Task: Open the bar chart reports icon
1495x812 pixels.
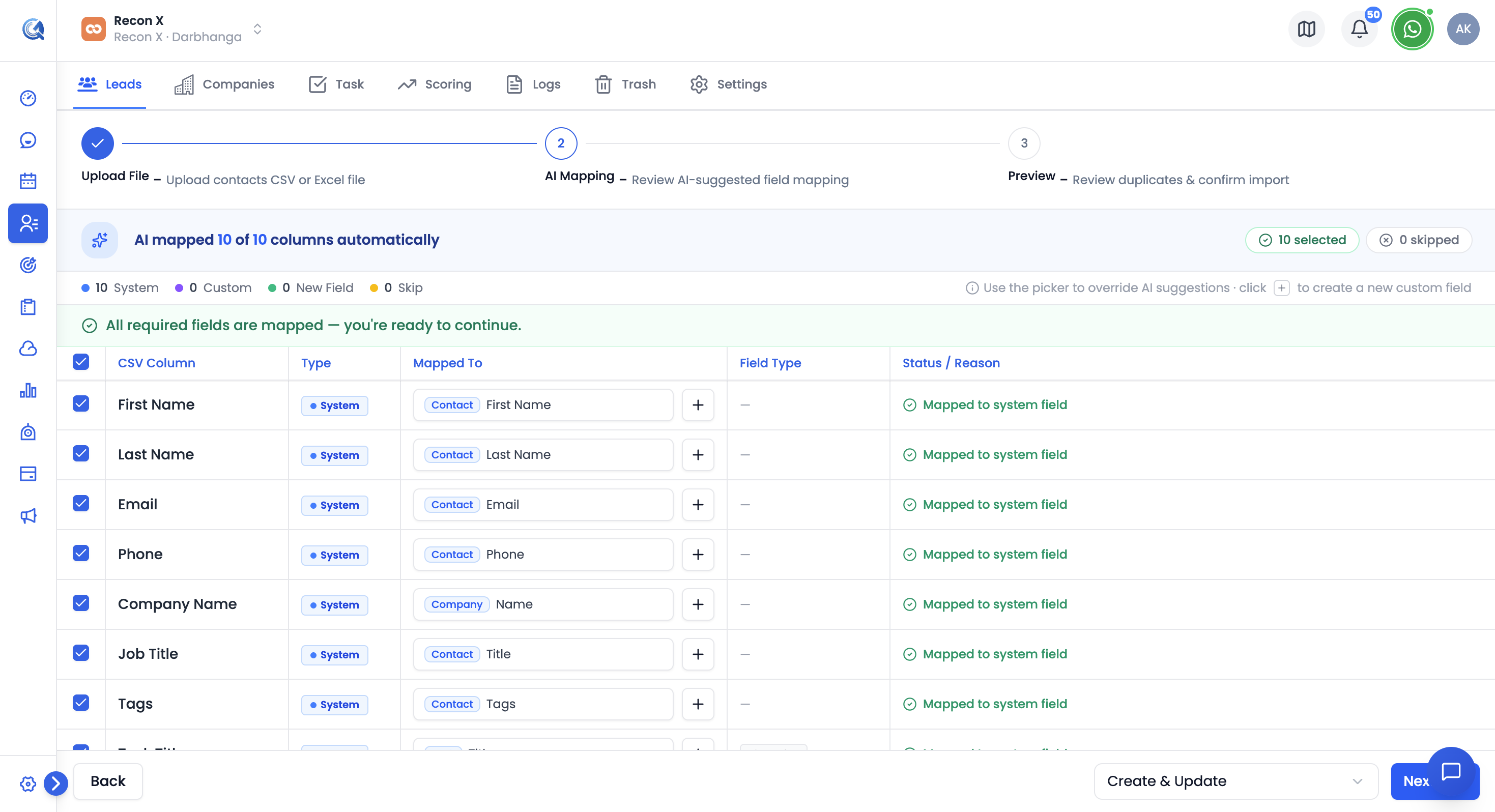Action: pyautogui.click(x=28, y=390)
